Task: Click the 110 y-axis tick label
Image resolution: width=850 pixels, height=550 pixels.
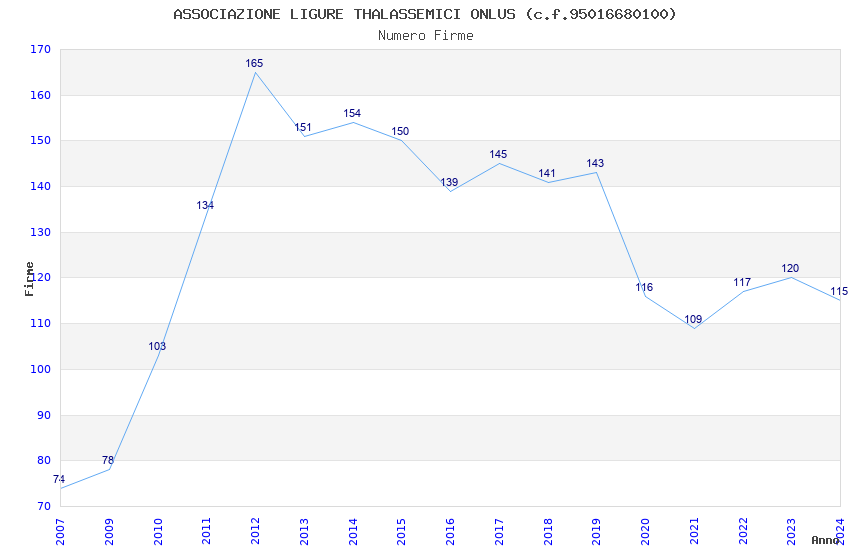Action: (40, 323)
